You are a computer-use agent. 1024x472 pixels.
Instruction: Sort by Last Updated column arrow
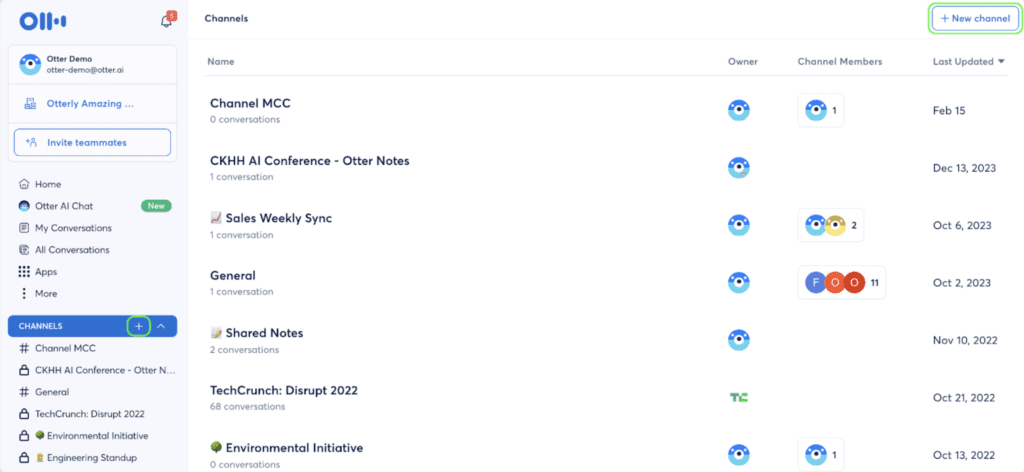1002,62
